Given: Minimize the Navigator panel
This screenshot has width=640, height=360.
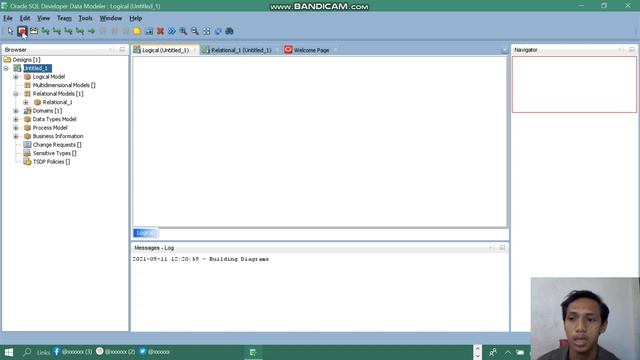Looking at the screenshot, I should [x=620, y=49].
